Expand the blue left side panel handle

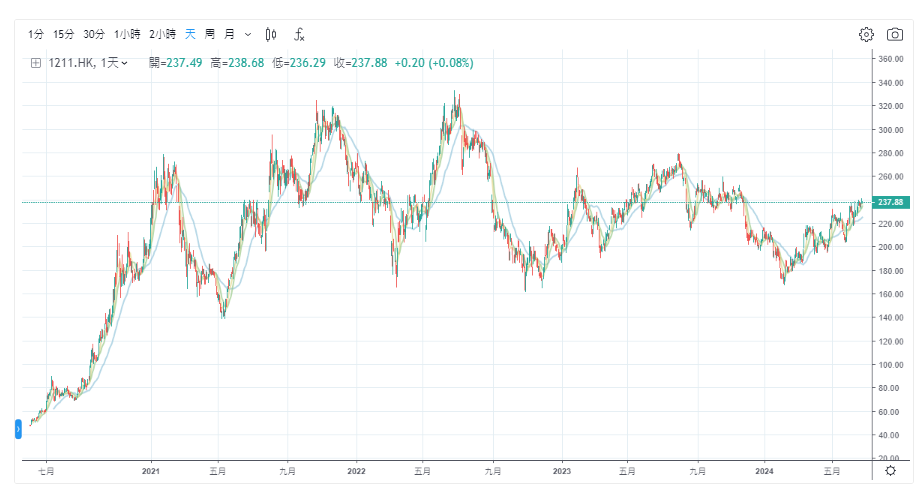18,429
